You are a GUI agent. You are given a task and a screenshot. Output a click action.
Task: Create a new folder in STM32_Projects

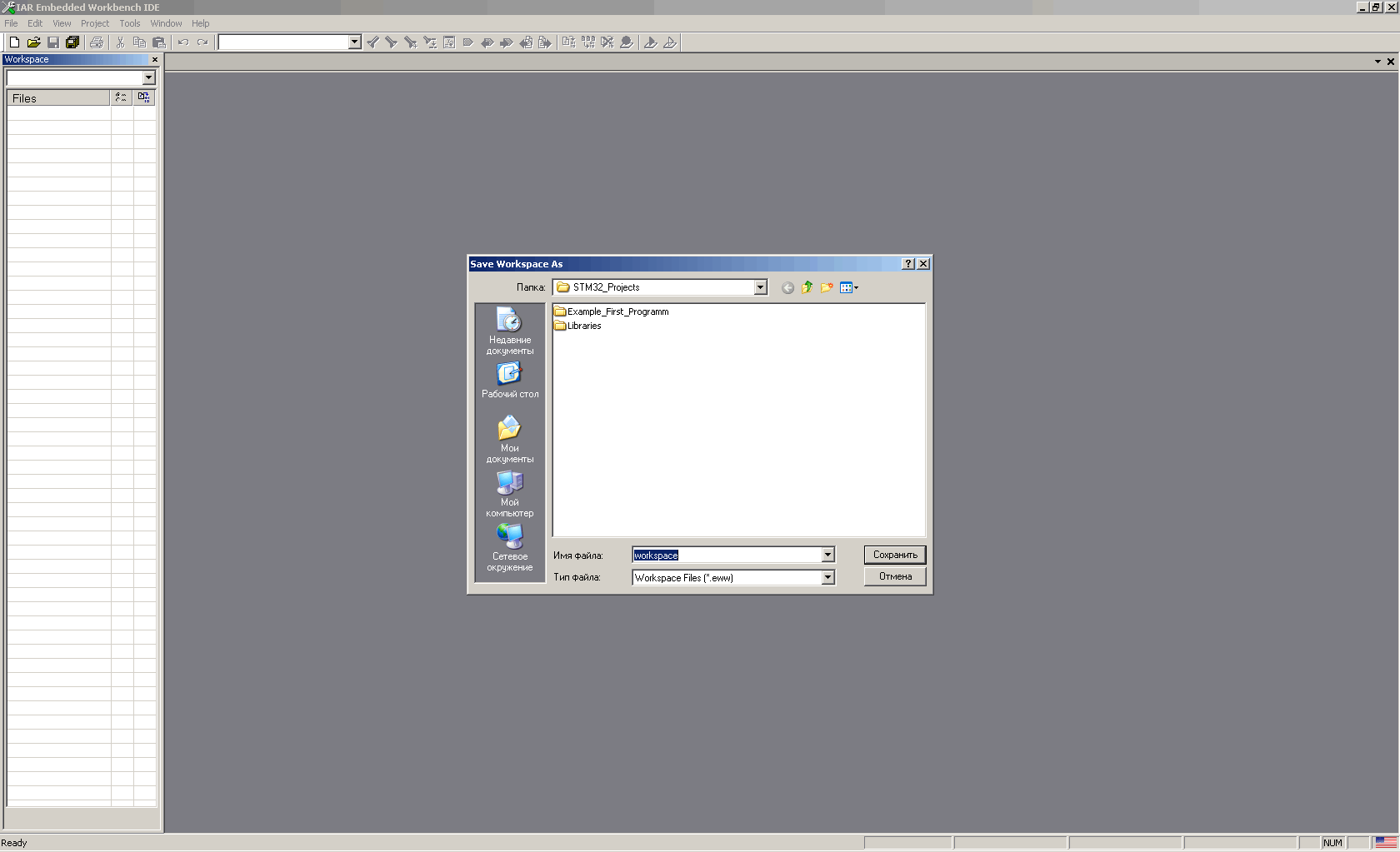coord(827,287)
